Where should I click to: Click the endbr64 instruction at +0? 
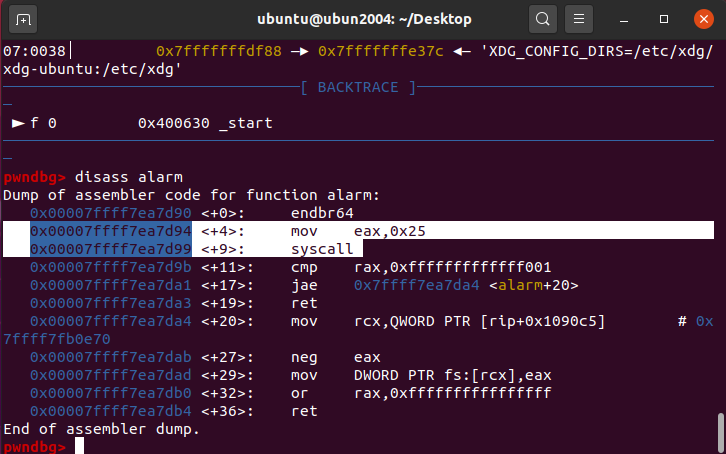point(322,213)
